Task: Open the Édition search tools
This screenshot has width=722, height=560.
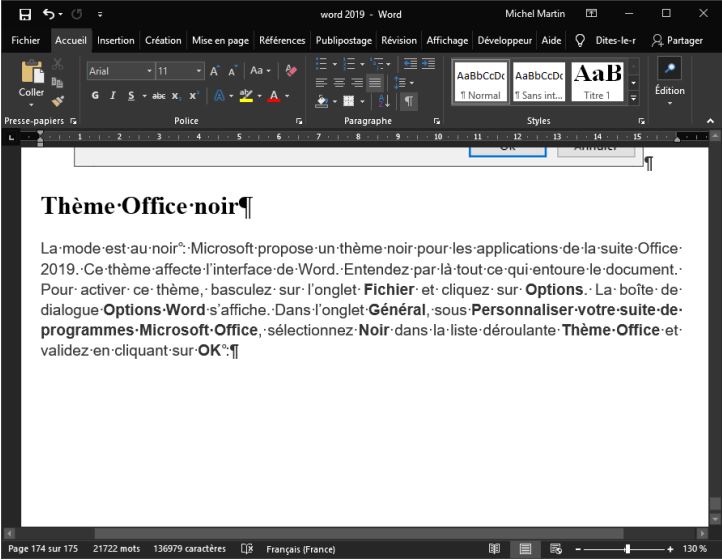Action: 669,81
